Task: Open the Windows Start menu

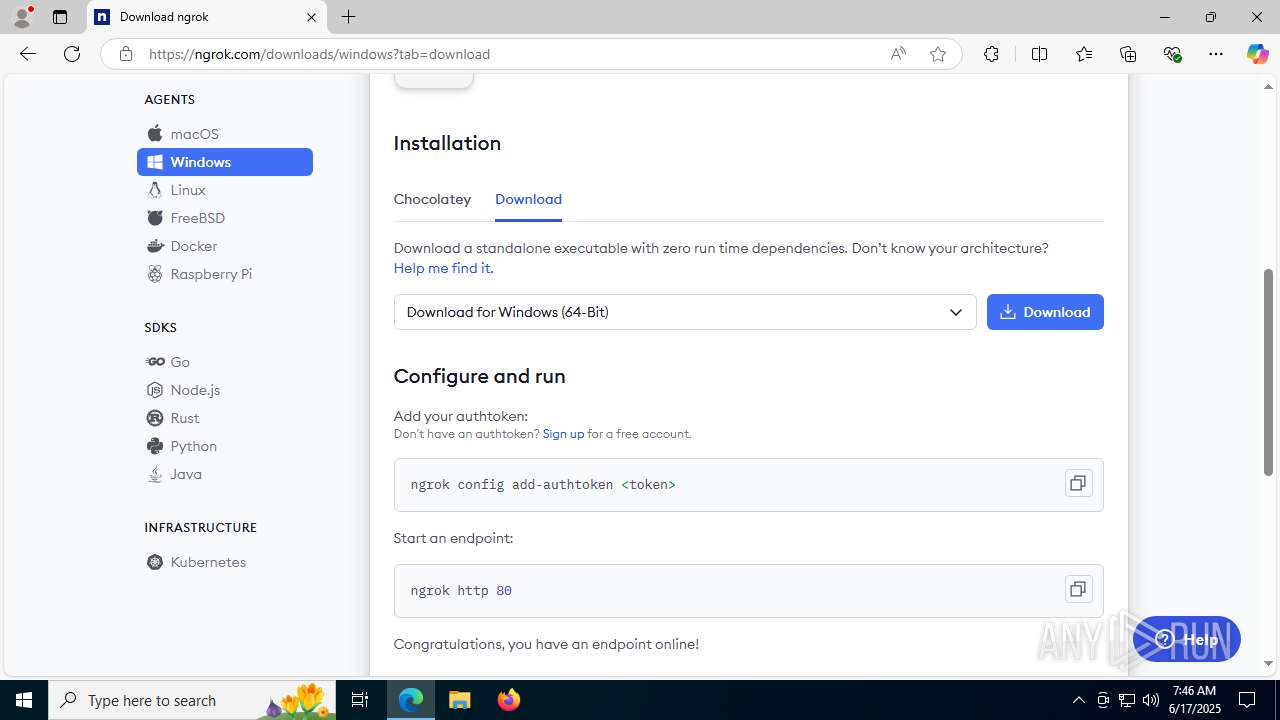Action: click(24, 700)
